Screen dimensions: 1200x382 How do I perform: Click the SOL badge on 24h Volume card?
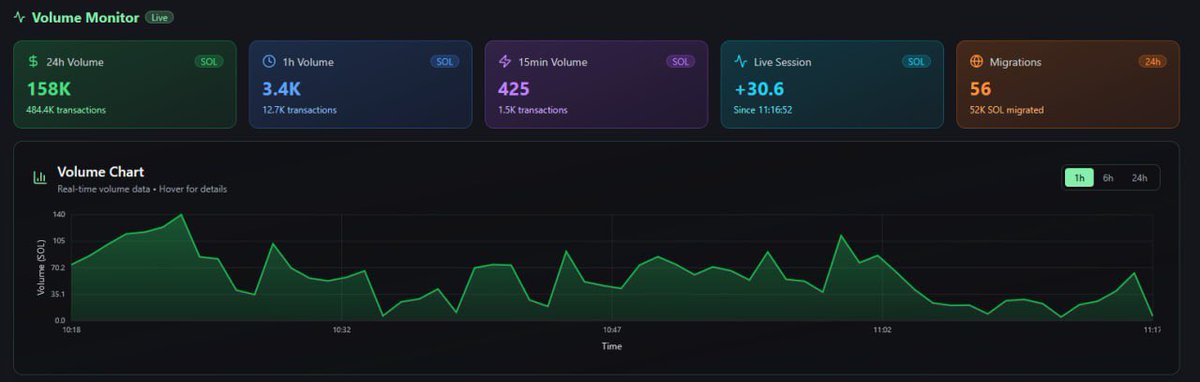tap(209, 61)
